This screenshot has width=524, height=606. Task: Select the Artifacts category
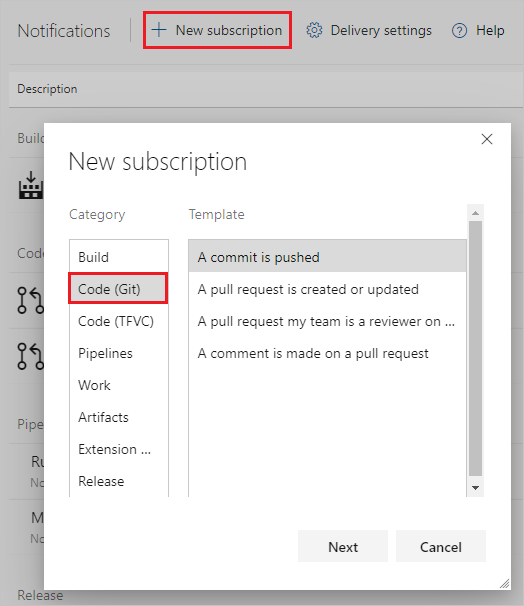tap(119, 417)
